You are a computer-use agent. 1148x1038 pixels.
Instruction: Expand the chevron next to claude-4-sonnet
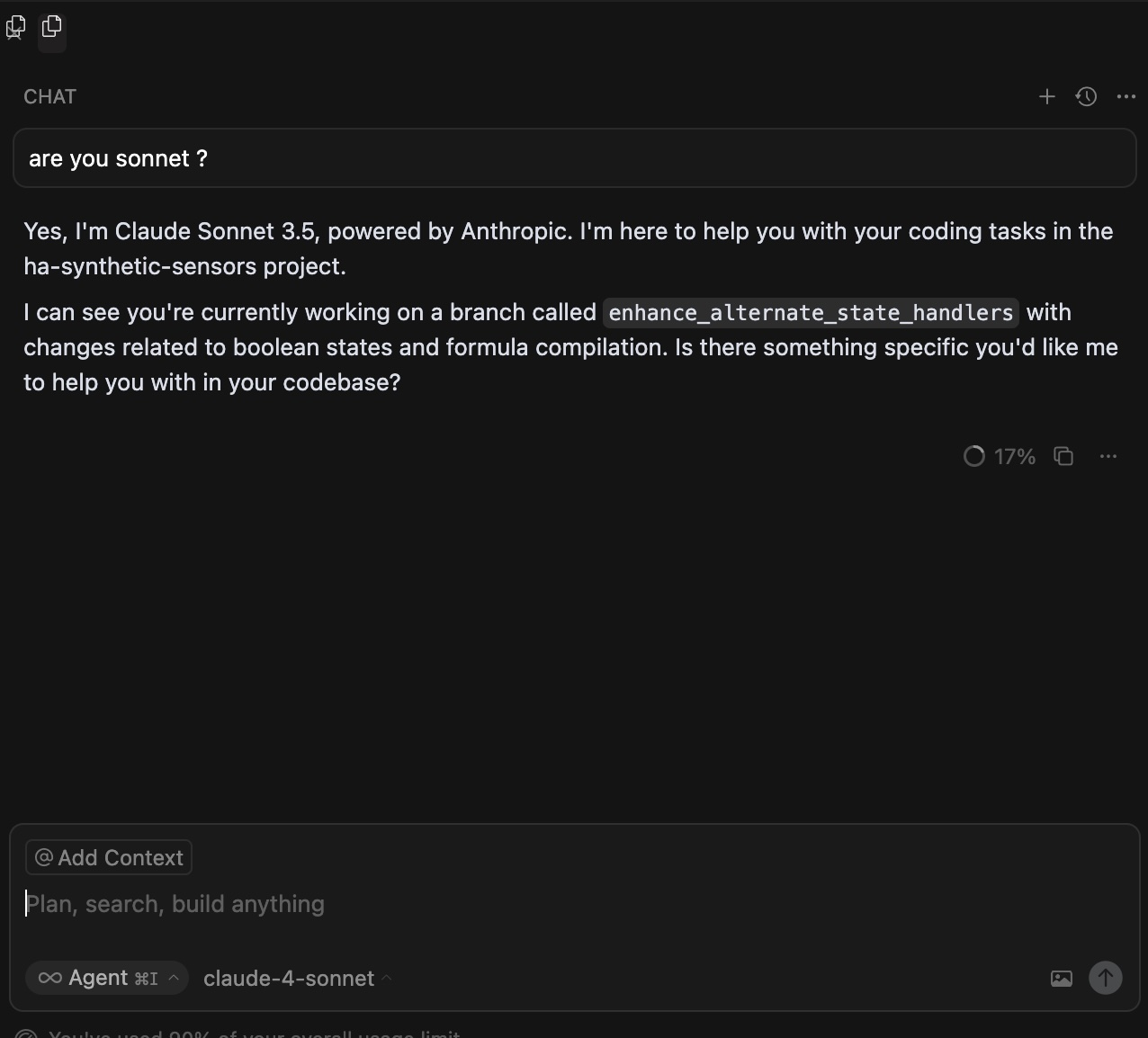tap(387, 977)
